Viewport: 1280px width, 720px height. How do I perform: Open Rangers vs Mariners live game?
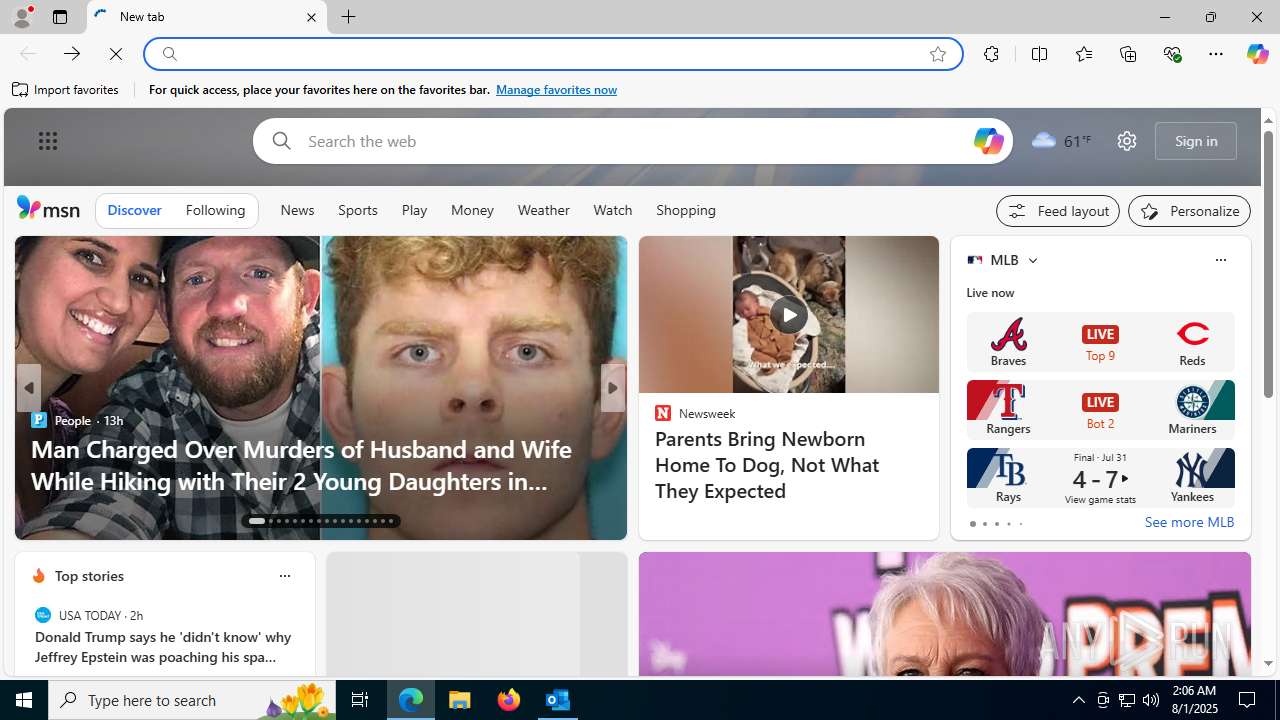pyautogui.click(x=1100, y=409)
